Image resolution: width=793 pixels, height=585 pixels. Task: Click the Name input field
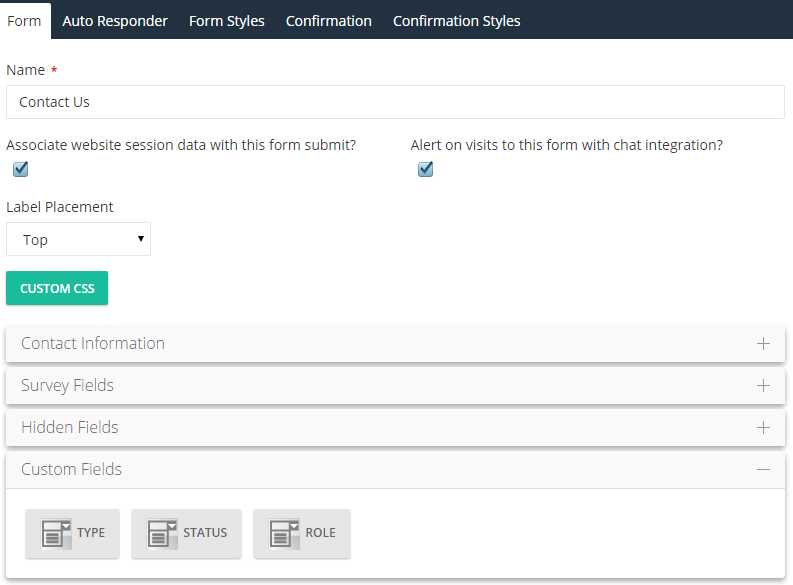click(x=395, y=102)
